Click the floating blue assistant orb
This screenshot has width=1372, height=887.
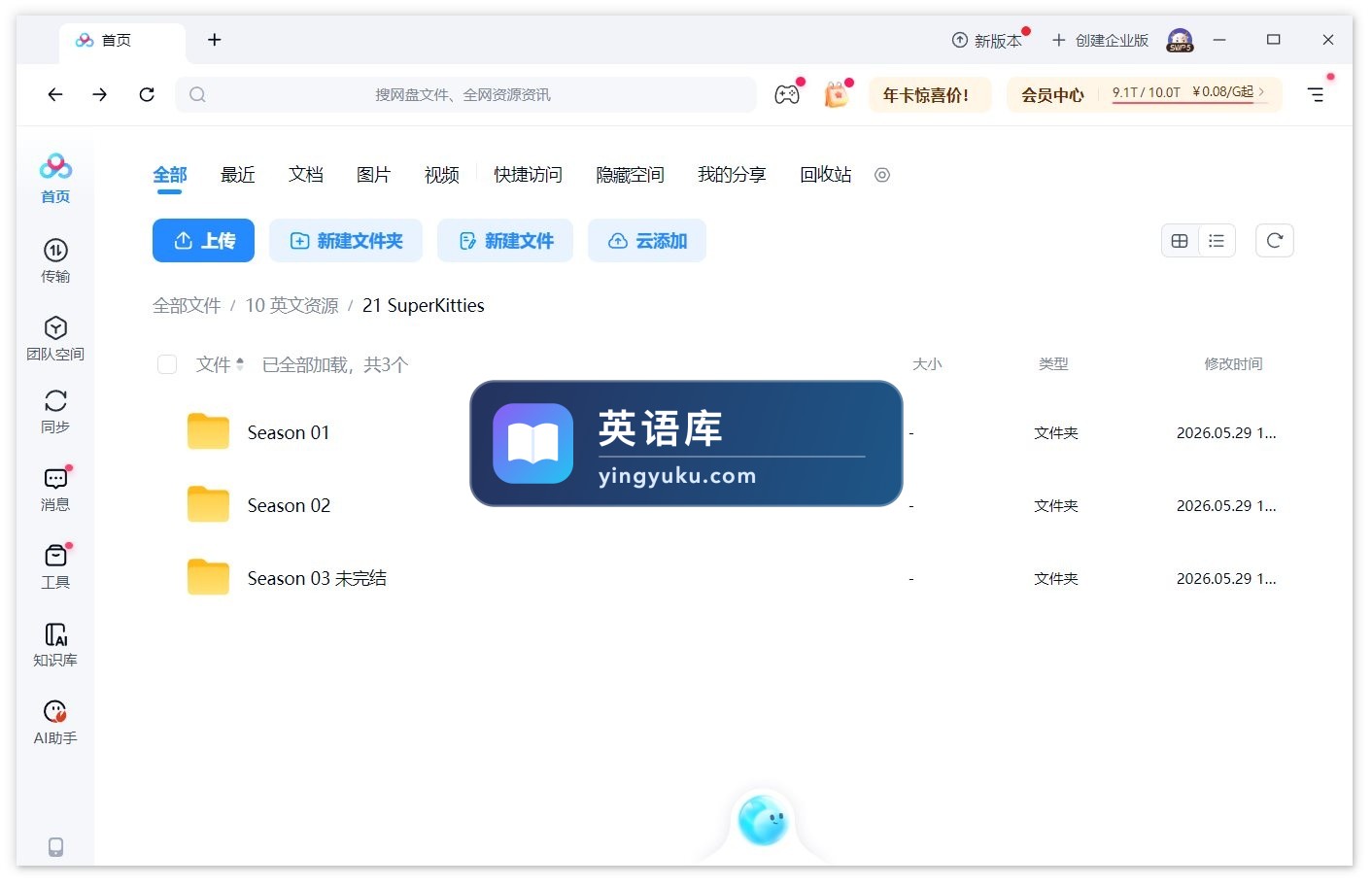(x=763, y=820)
